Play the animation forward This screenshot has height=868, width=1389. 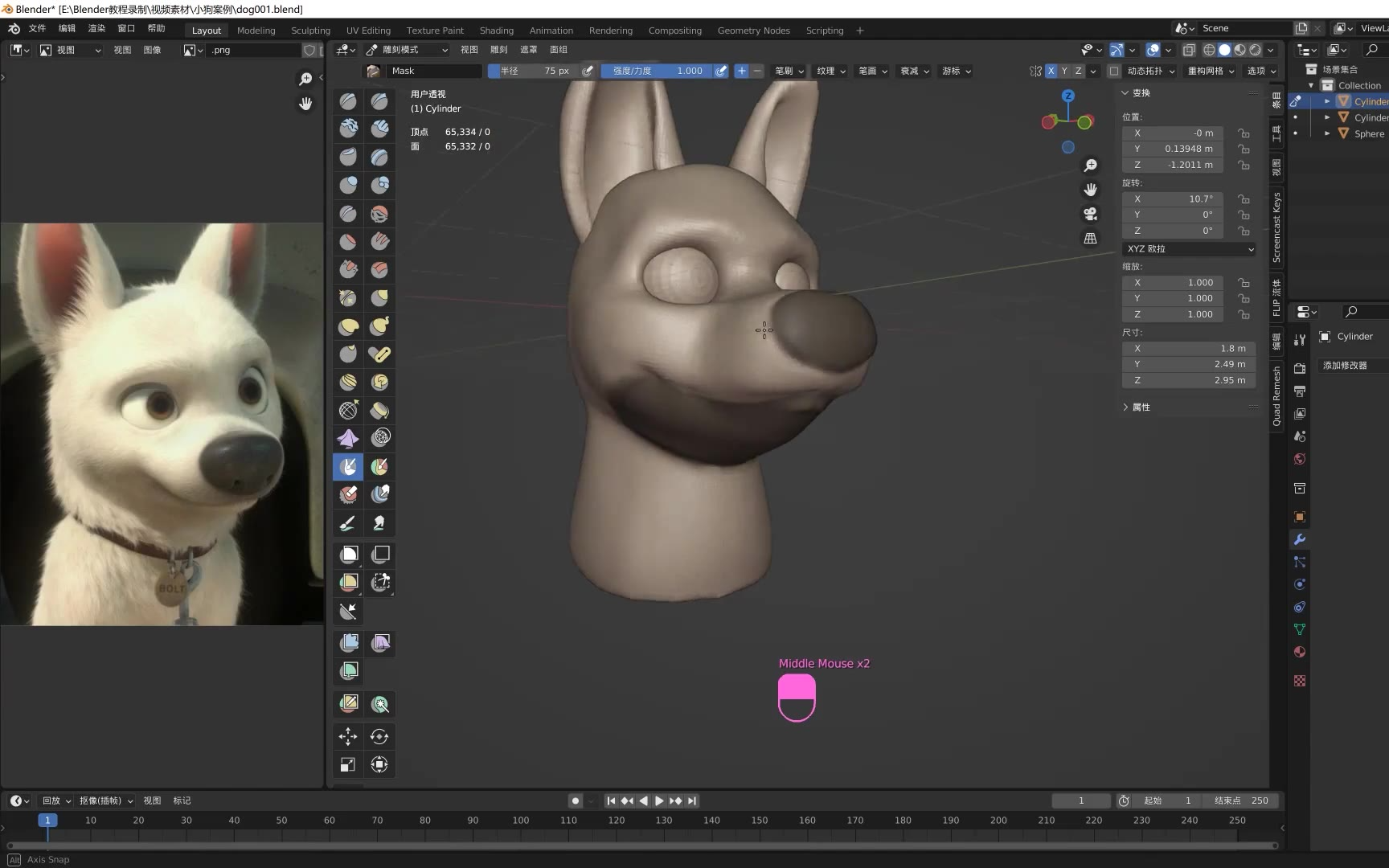click(659, 800)
